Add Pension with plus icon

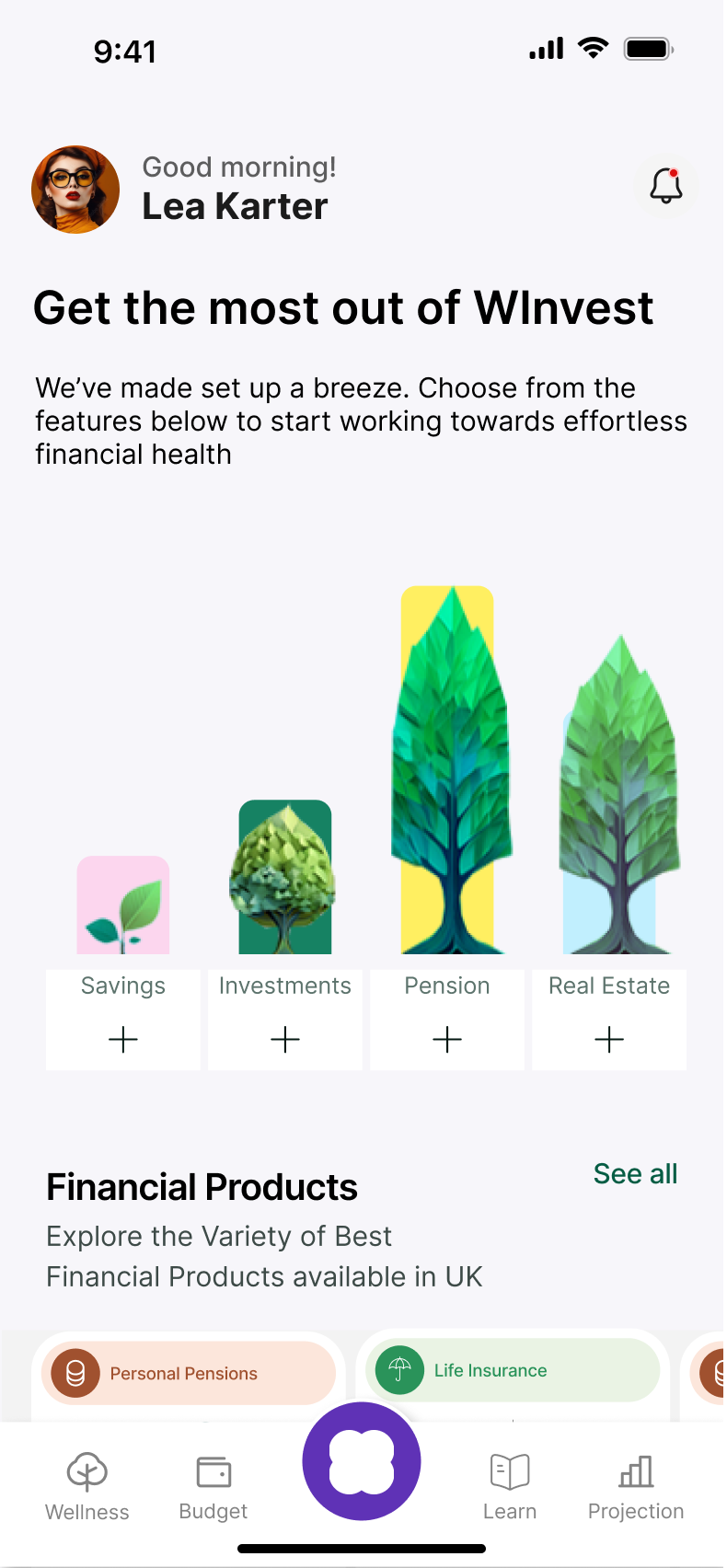(x=447, y=1040)
